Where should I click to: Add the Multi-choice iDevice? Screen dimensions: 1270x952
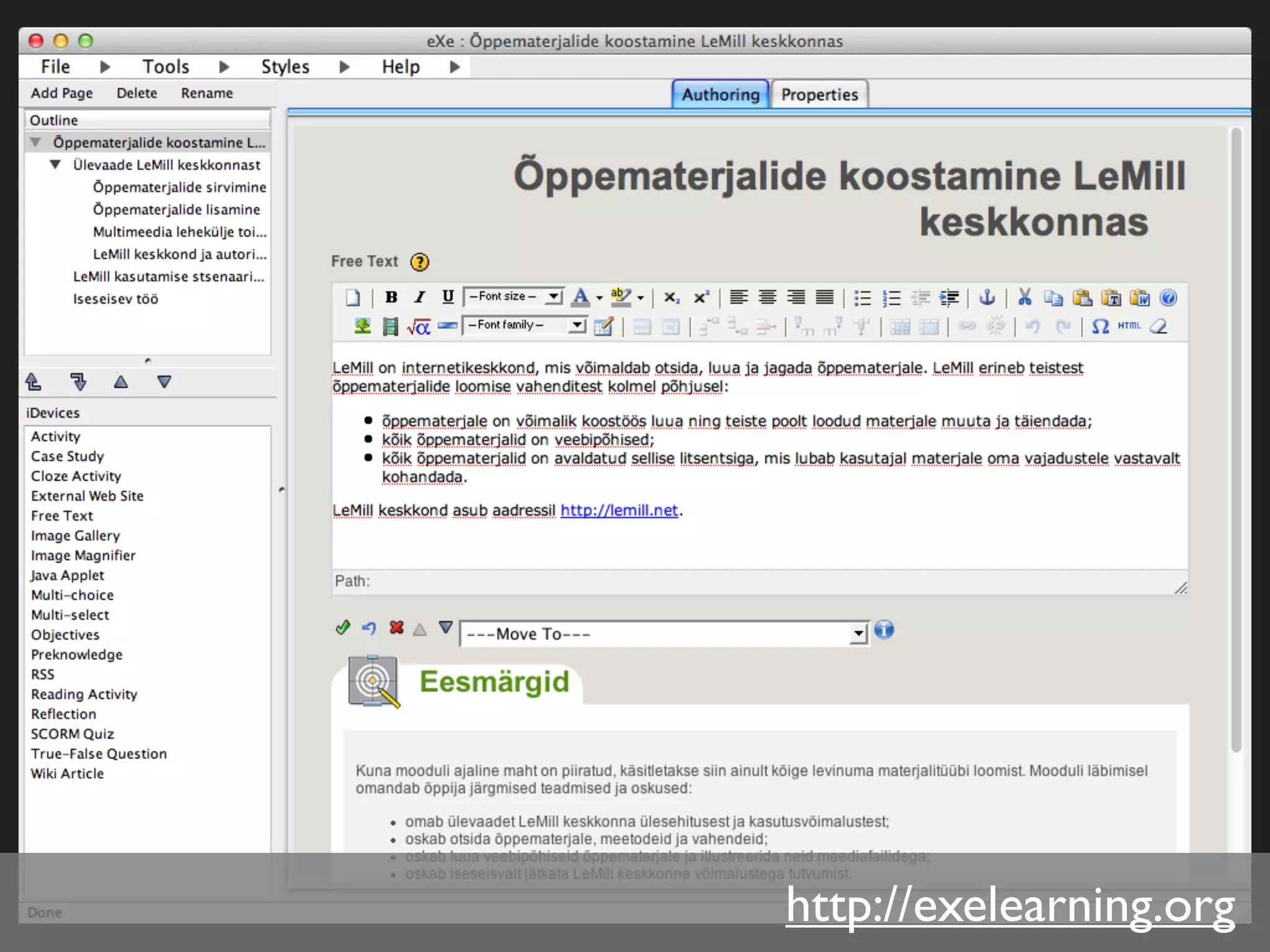click(73, 595)
